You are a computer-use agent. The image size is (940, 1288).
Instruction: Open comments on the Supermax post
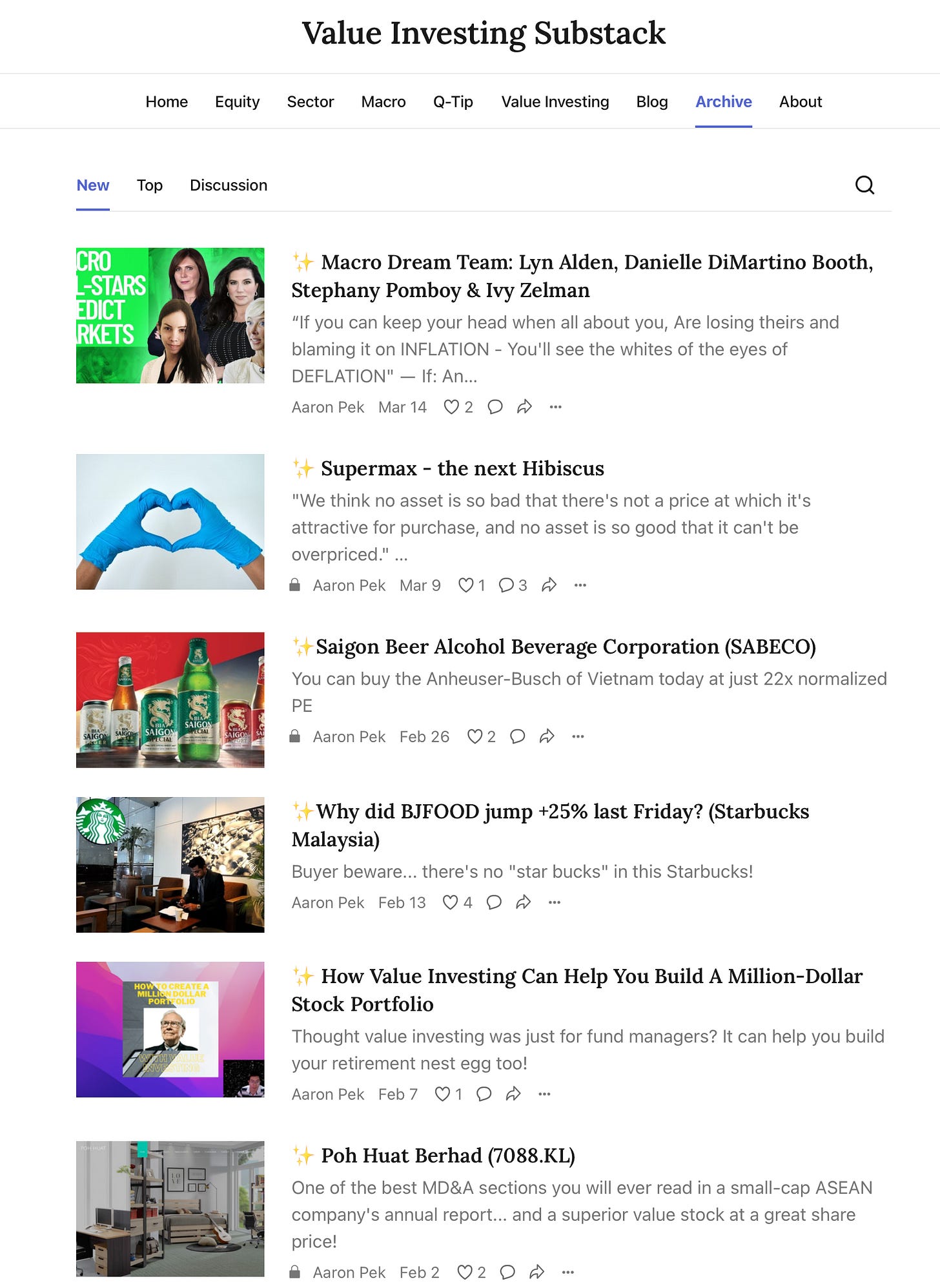513,585
